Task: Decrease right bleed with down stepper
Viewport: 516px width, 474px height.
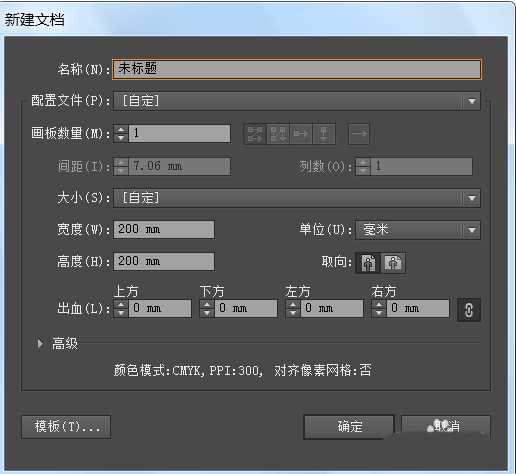Action: pos(379,312)
